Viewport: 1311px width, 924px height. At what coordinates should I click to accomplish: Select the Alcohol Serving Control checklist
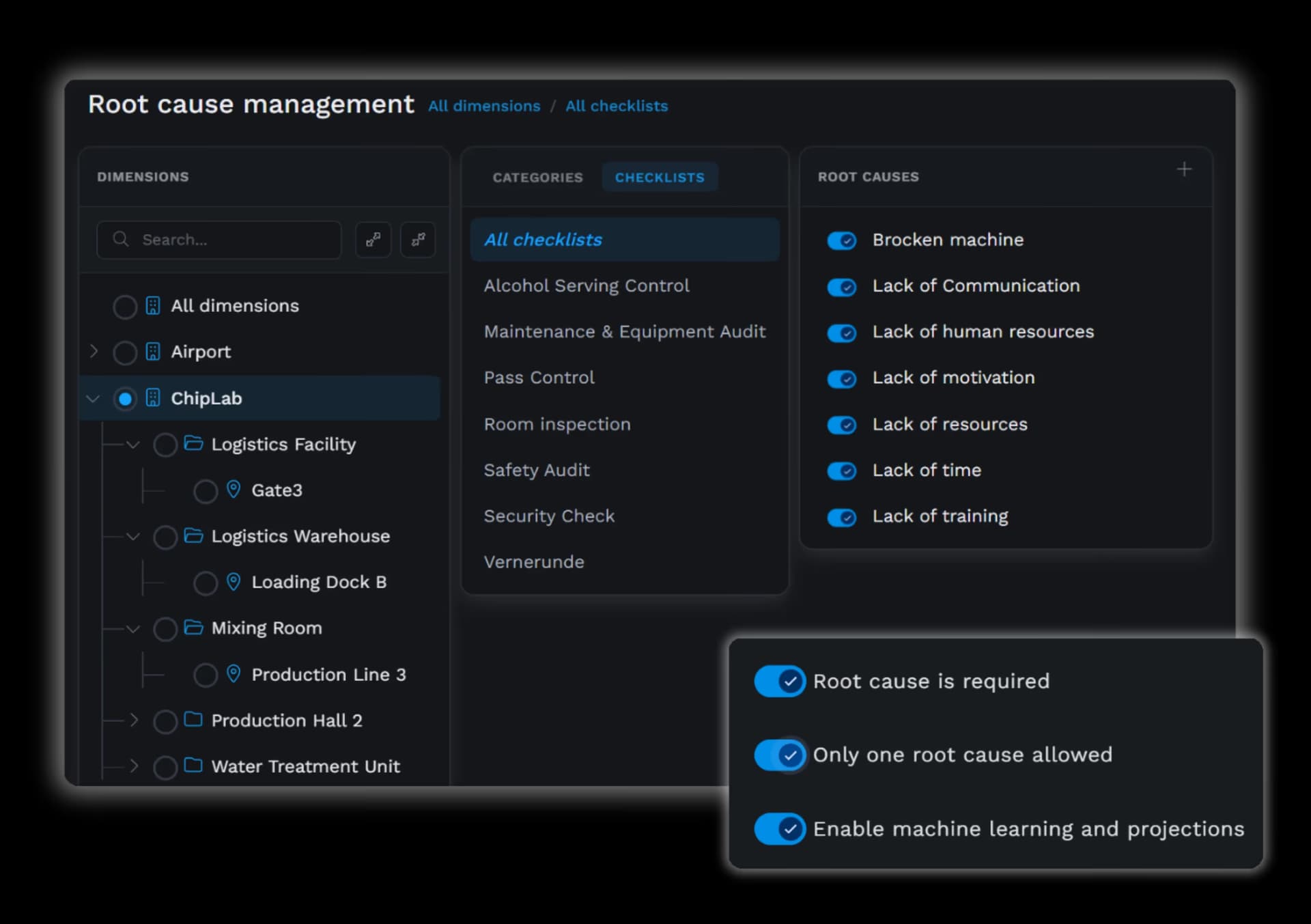pos(587,285)
